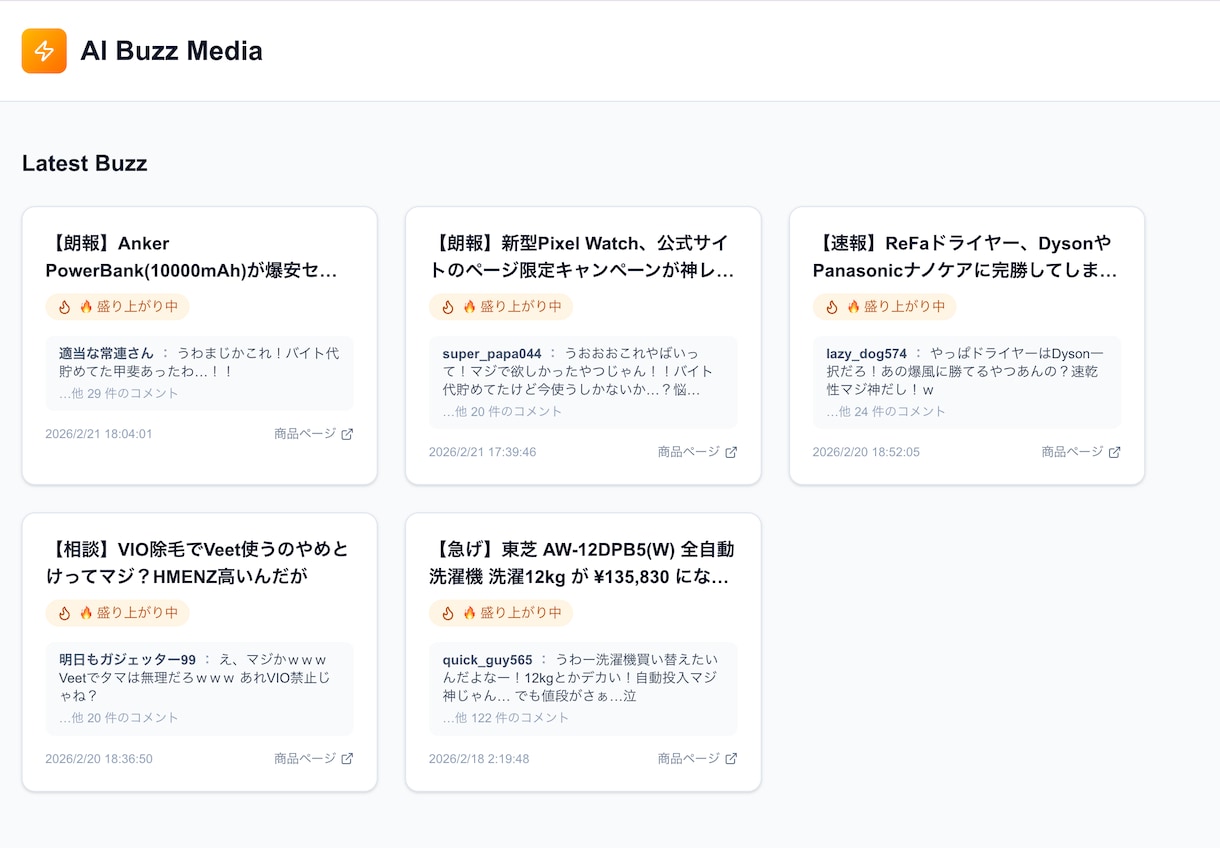Click username super_papa044
The image size is (1220, 848).
[492, 353]
